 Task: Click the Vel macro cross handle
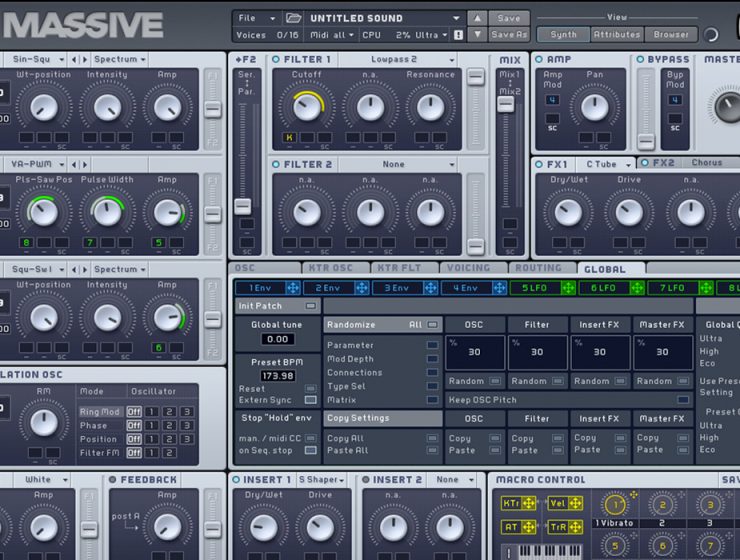[x=575, y=503]
